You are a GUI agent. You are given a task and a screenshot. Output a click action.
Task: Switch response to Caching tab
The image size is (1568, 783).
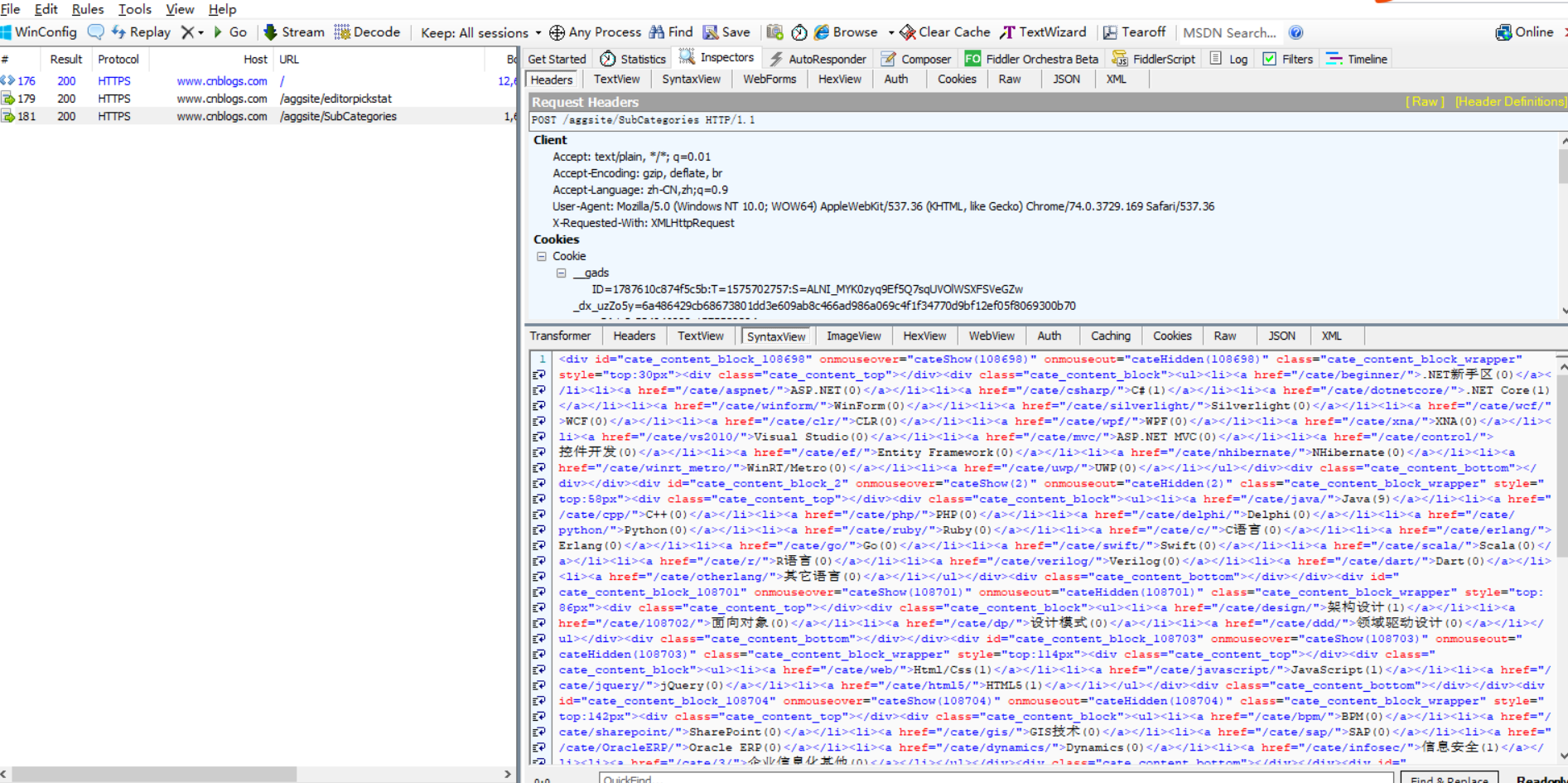coord(1110,336)
